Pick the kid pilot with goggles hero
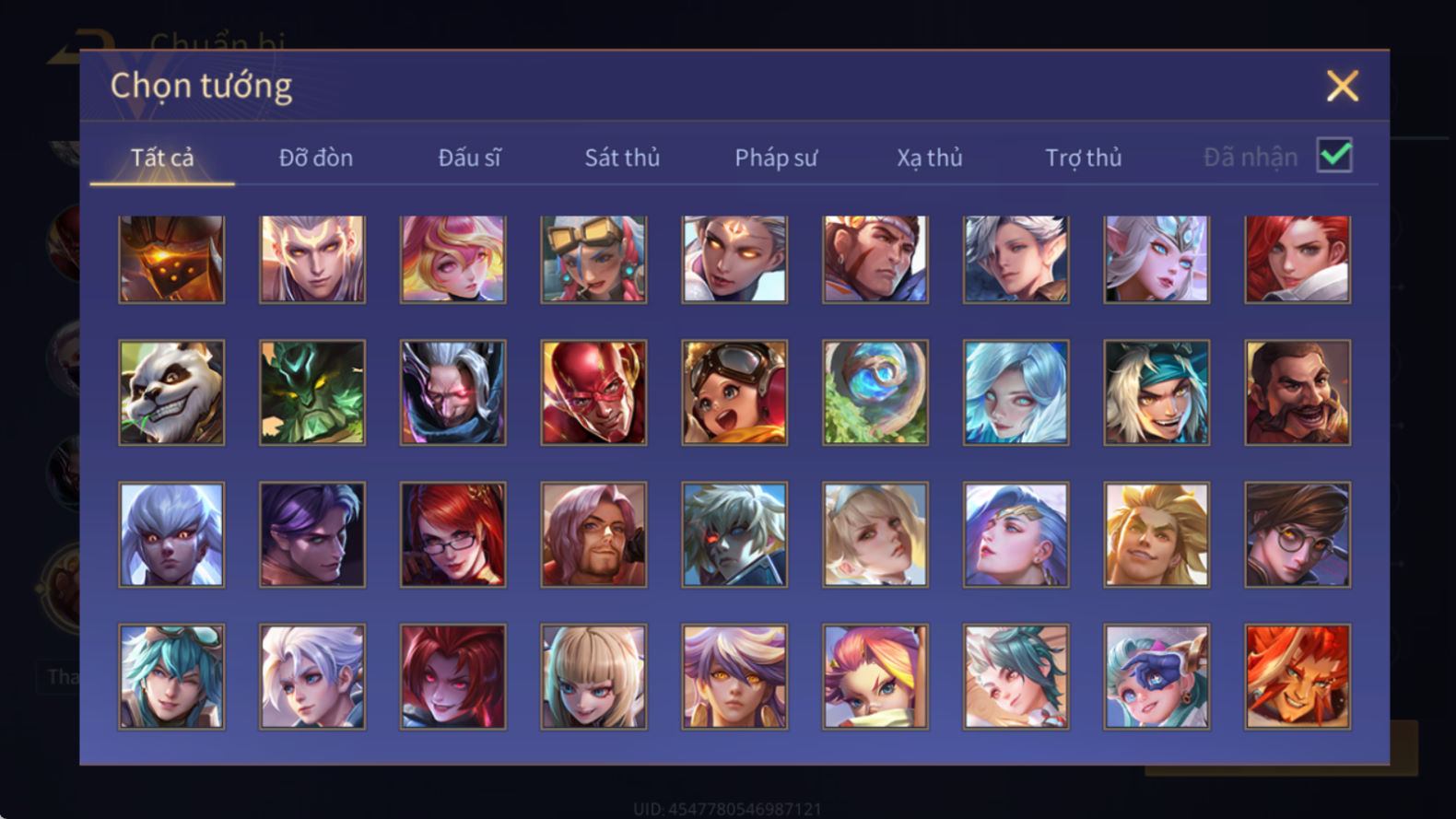Image resolution: width=1456 pixels, height=819 pixels. coord(734,392)
